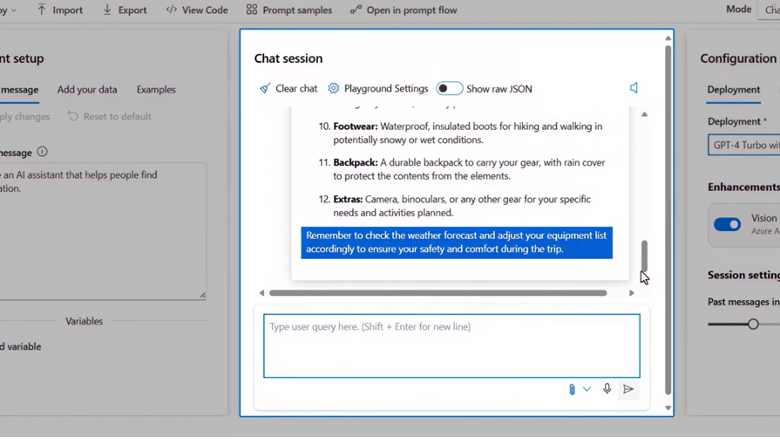Click the Clear chat label

coord(296,88)
